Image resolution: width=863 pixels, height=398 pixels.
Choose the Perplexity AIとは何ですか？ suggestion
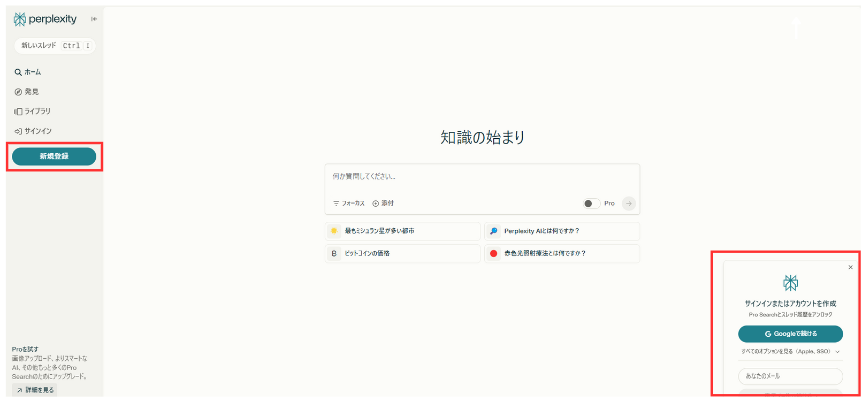pos(562,232)
